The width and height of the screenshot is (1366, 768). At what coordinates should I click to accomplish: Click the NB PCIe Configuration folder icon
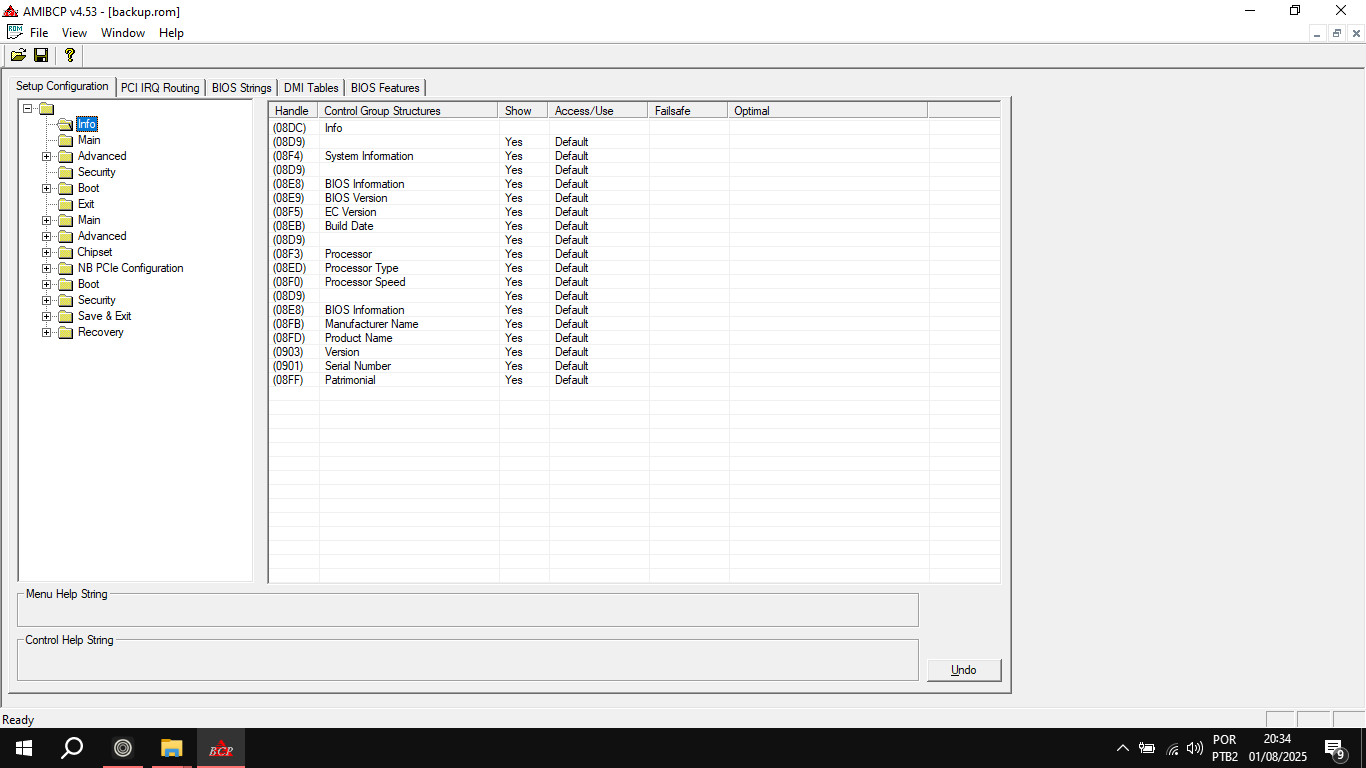[65, 268]
